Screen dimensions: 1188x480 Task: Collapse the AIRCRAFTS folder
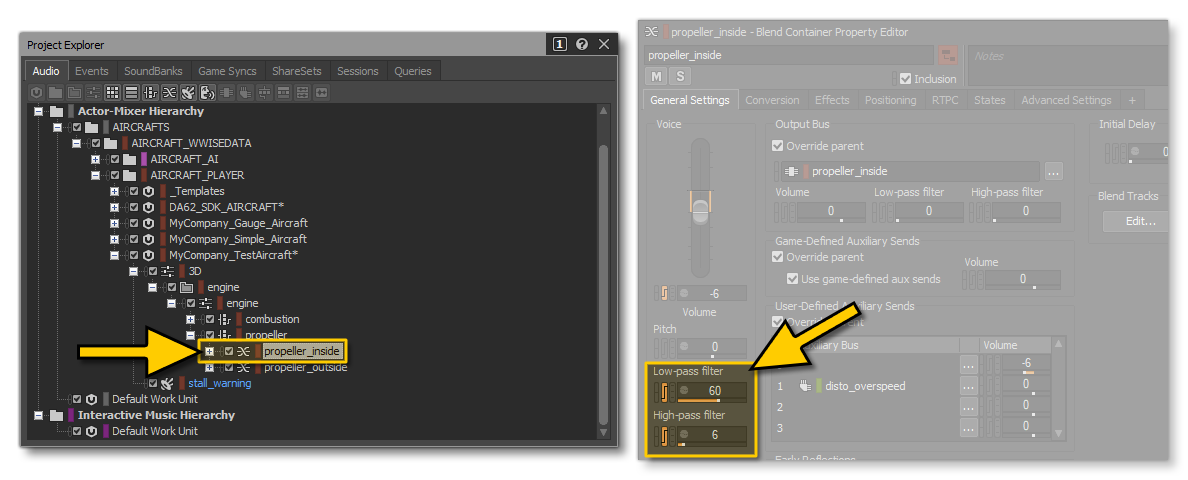58,127
